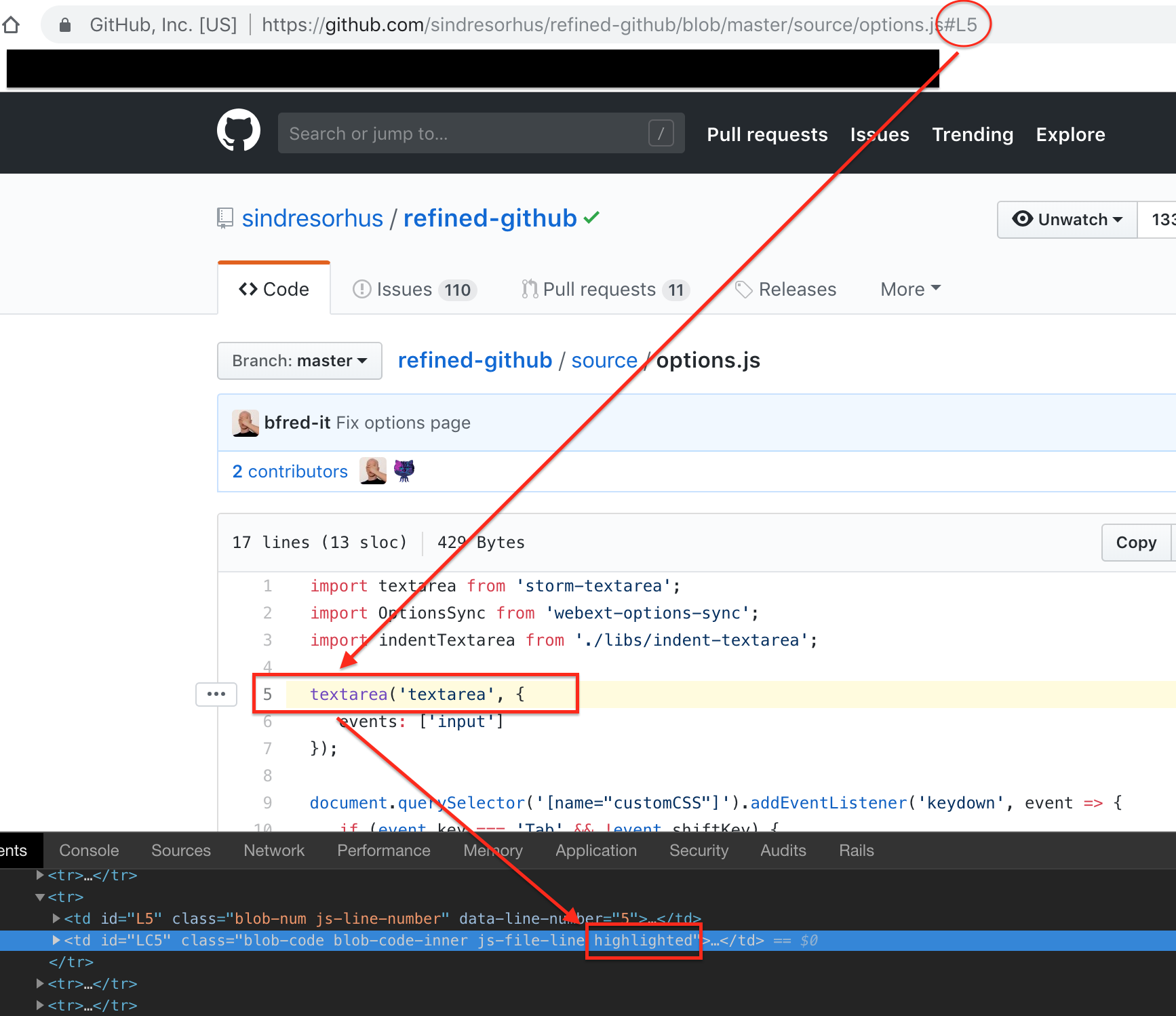1176x1016 pixels.
Task: Collapse the open tr element in DevTools
Action: point(40,897)
